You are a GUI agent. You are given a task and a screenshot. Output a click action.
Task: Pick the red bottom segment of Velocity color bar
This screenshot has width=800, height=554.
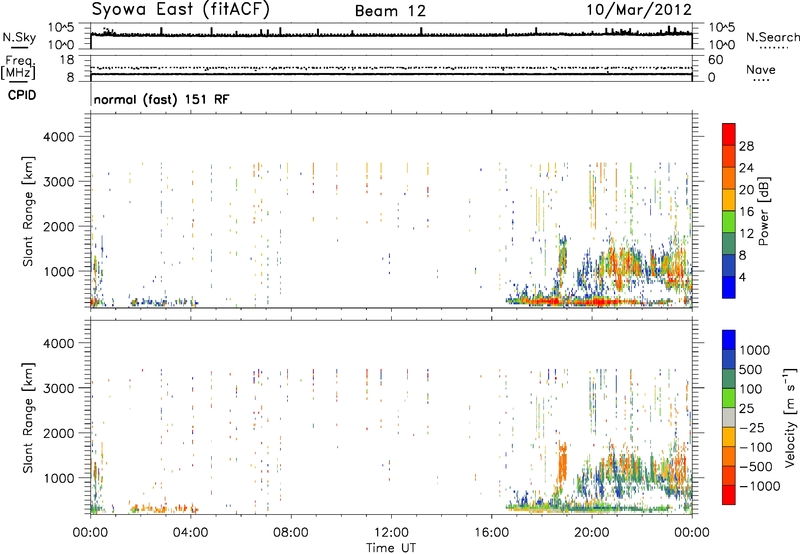pyautogui.click(x=729, y=495)
